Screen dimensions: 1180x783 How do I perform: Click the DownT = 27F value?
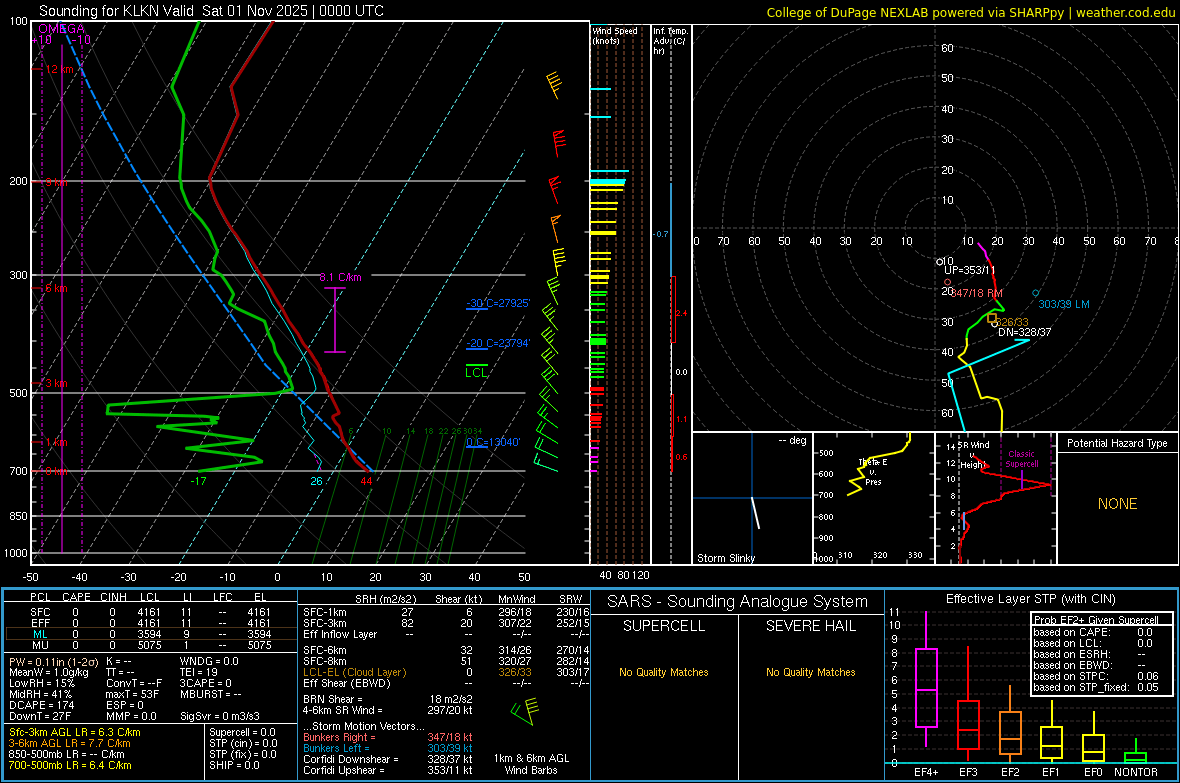[39, 717]
